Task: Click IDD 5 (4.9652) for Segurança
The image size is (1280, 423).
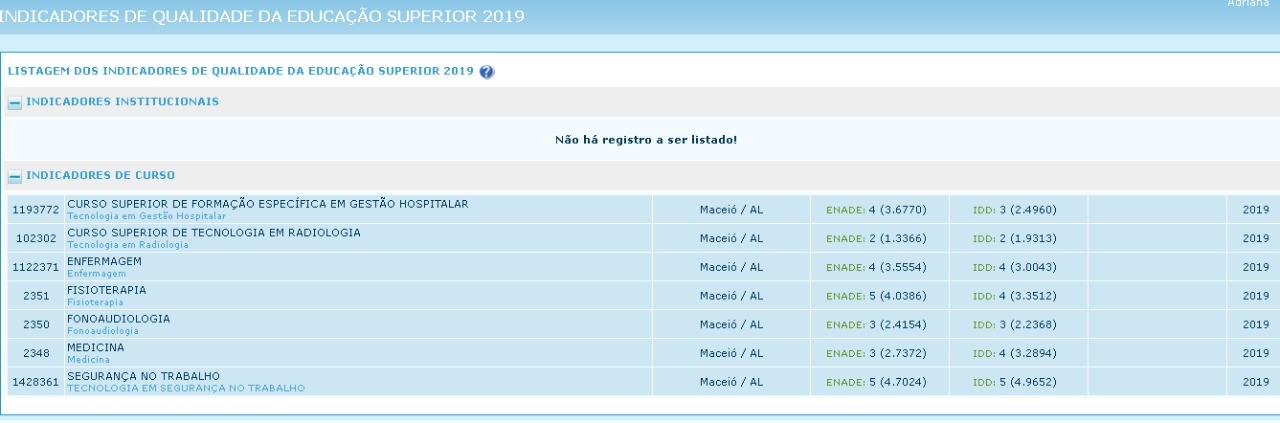Action: coord(1014,381)
